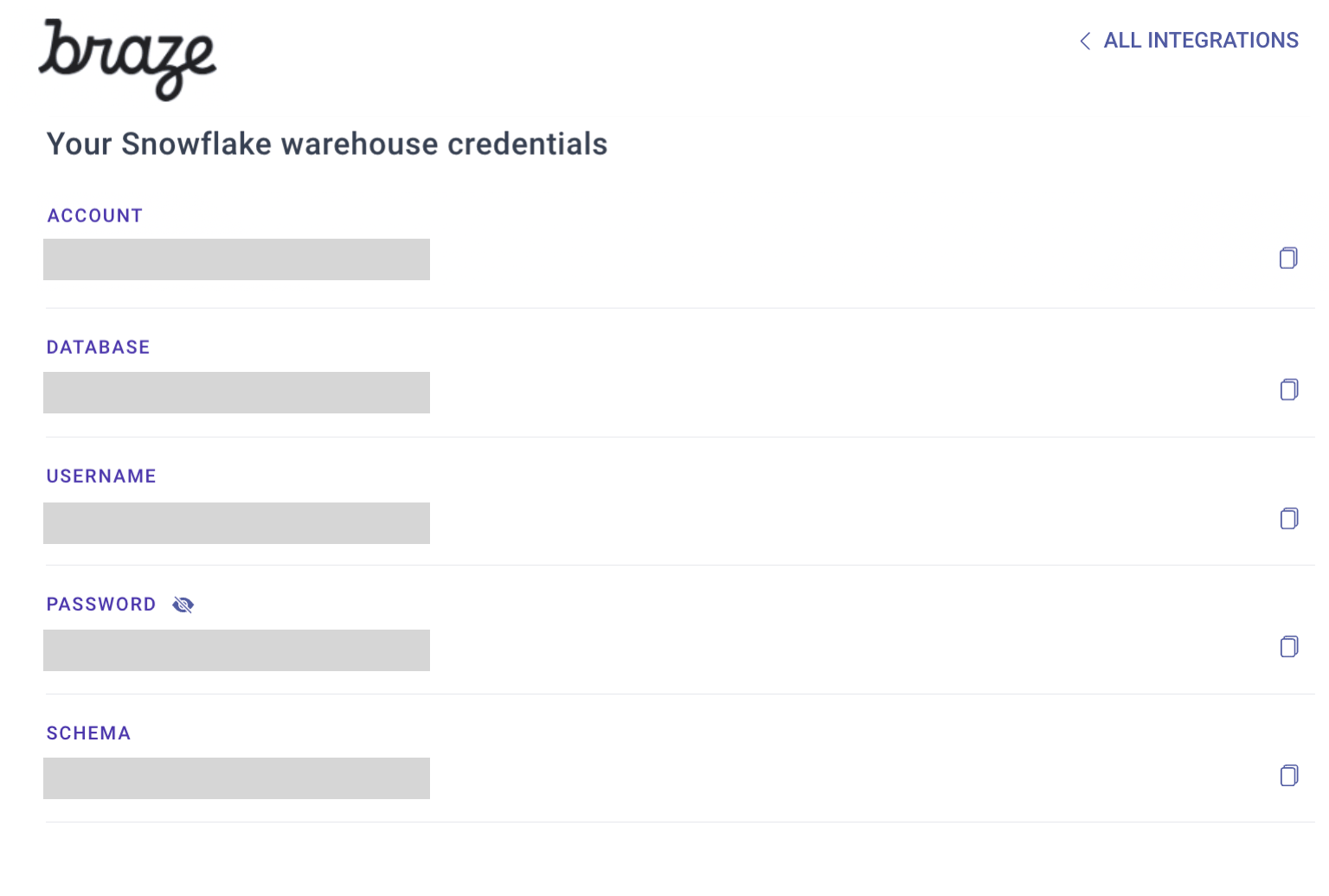Image resolution: width=1329 pixels, height=896 pixels.
Task: Toggle password visibility eye icon
Action: [x=183, y=605]
